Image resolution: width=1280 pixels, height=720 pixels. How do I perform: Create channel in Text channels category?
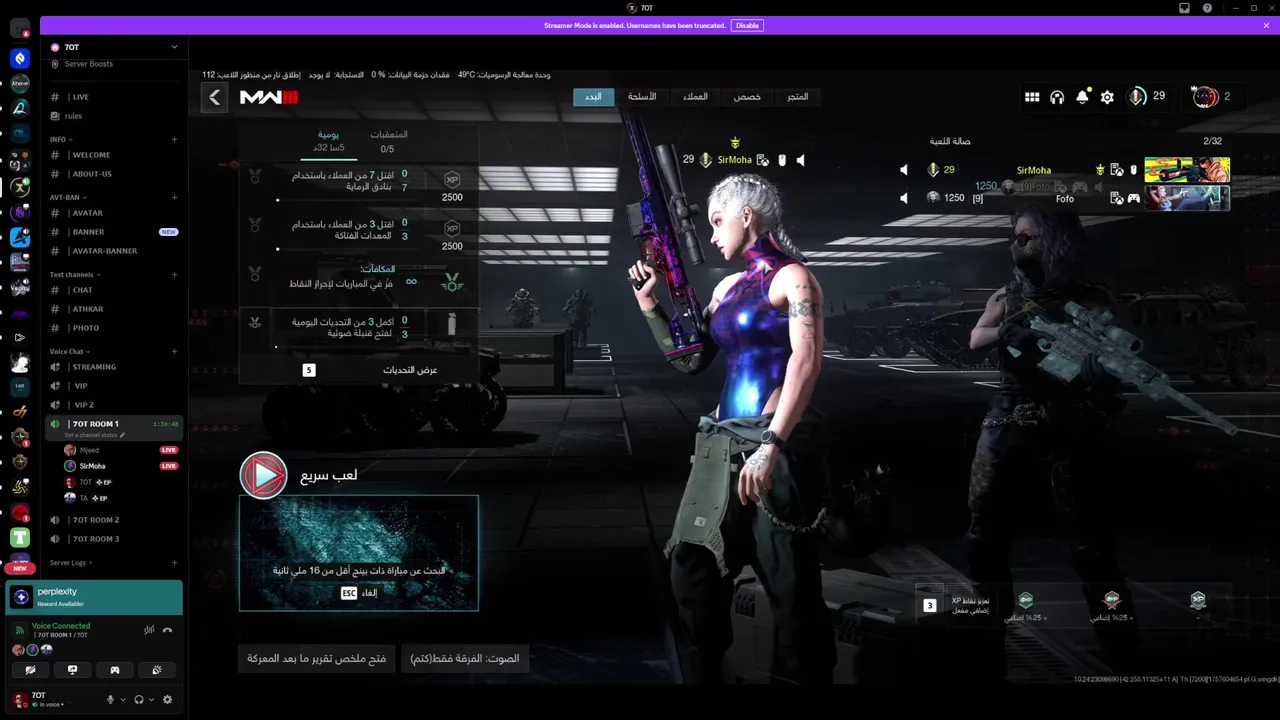coord(175,274)
